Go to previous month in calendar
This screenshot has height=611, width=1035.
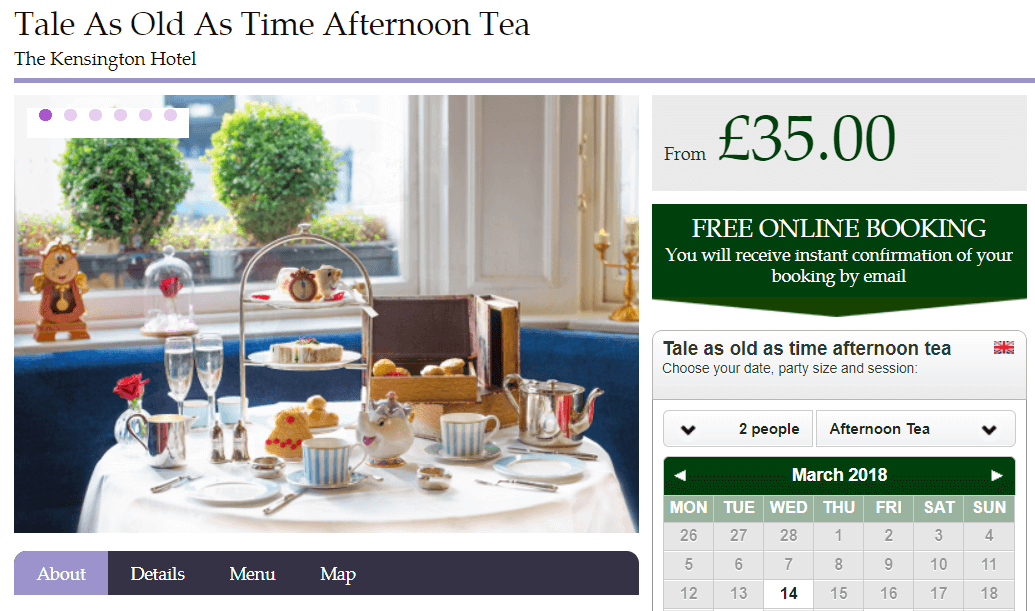tap(680, 475)
